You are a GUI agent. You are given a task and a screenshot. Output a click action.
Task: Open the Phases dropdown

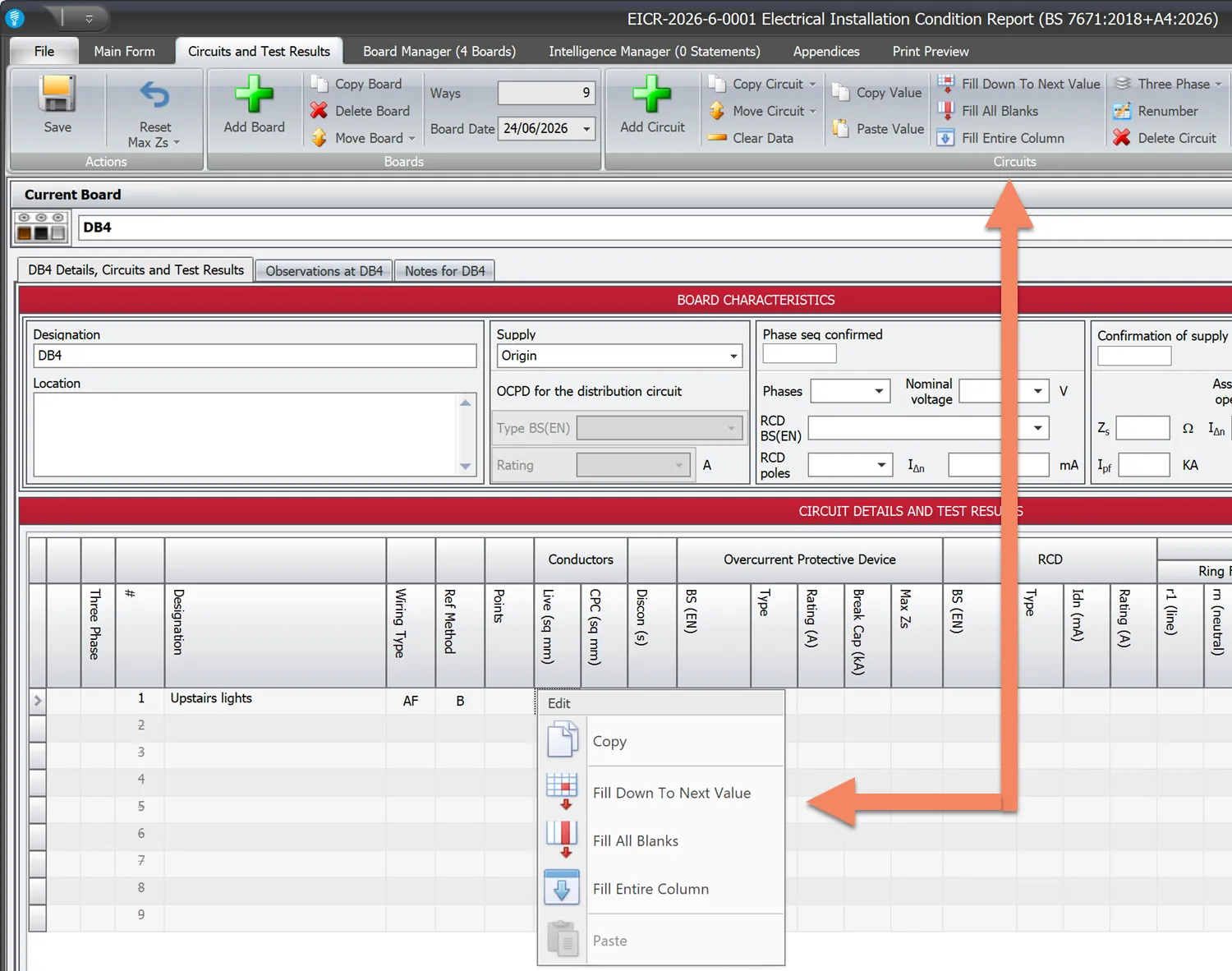[879, 391]
